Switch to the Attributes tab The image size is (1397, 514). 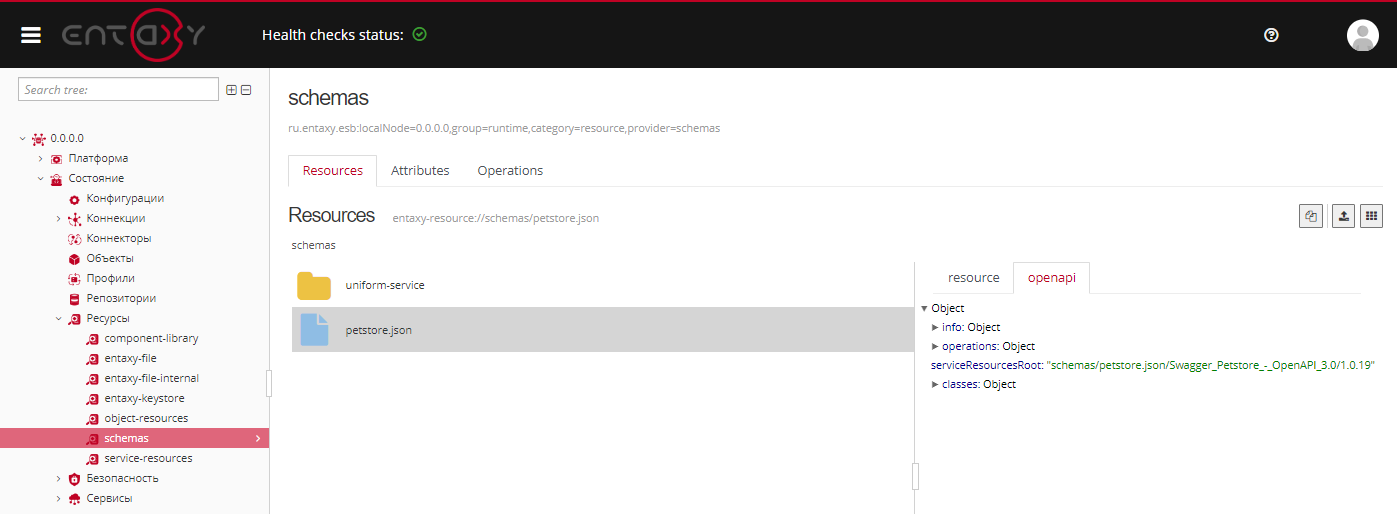click(x=420, y=171)
